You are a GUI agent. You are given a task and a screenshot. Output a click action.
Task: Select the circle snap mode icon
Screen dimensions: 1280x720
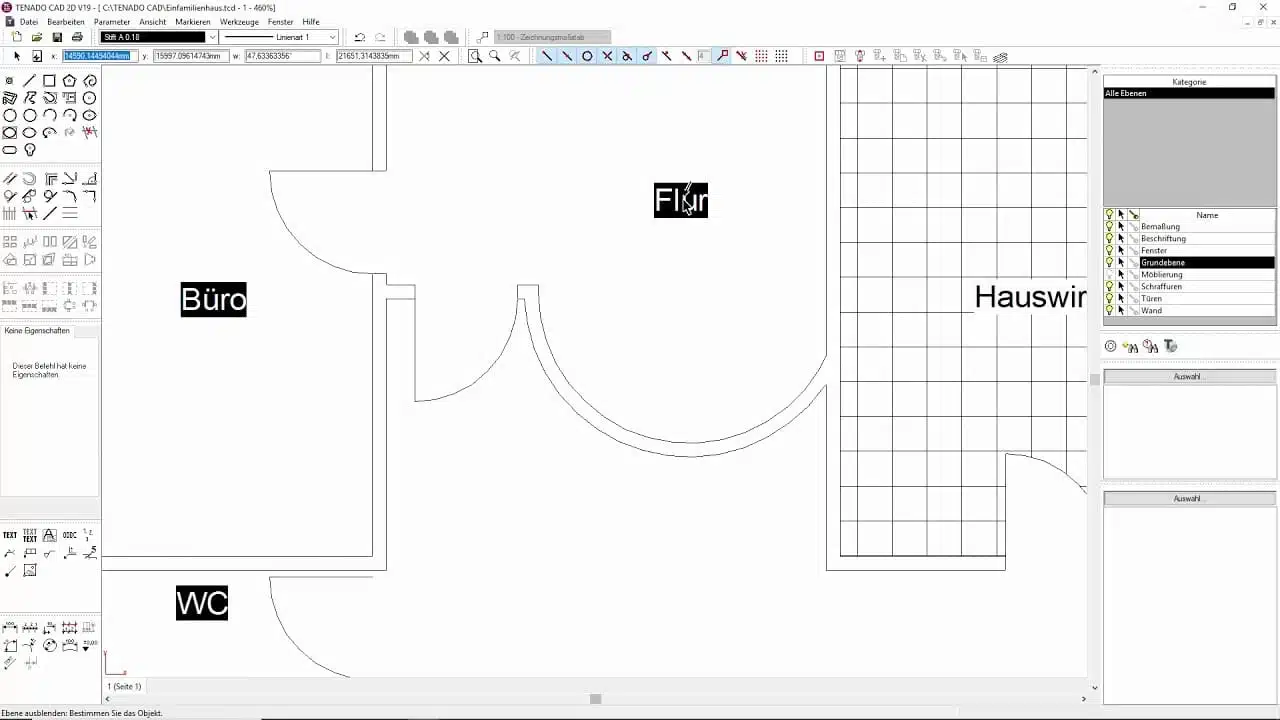click(587, 56)
